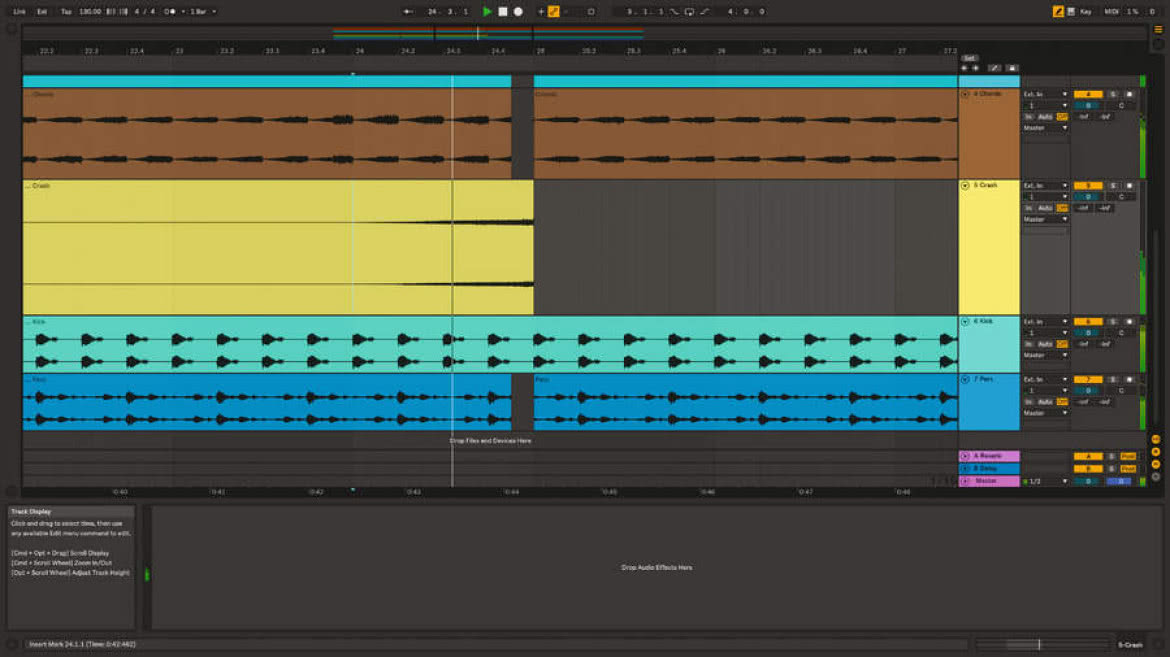Click the 4 Chords track volume field
Image resolution: width=1170 pixels, height=657 pixels.
pyautogui.click(x=1088, y=105)
